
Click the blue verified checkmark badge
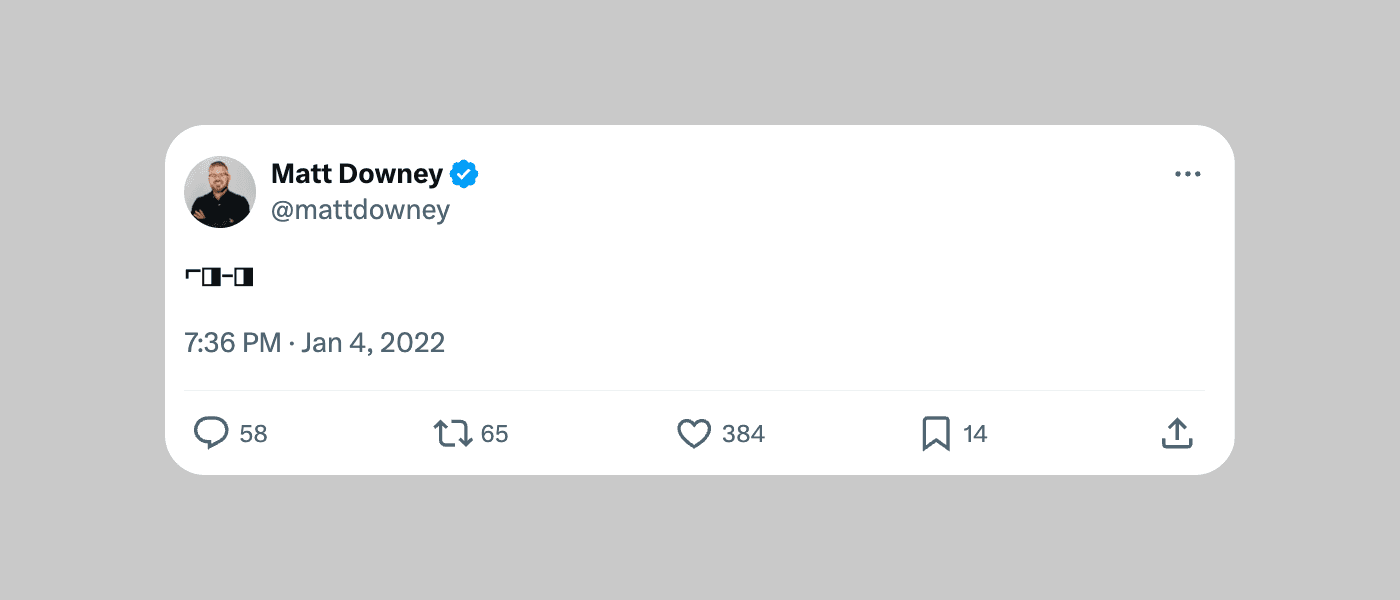pos(463,174)
